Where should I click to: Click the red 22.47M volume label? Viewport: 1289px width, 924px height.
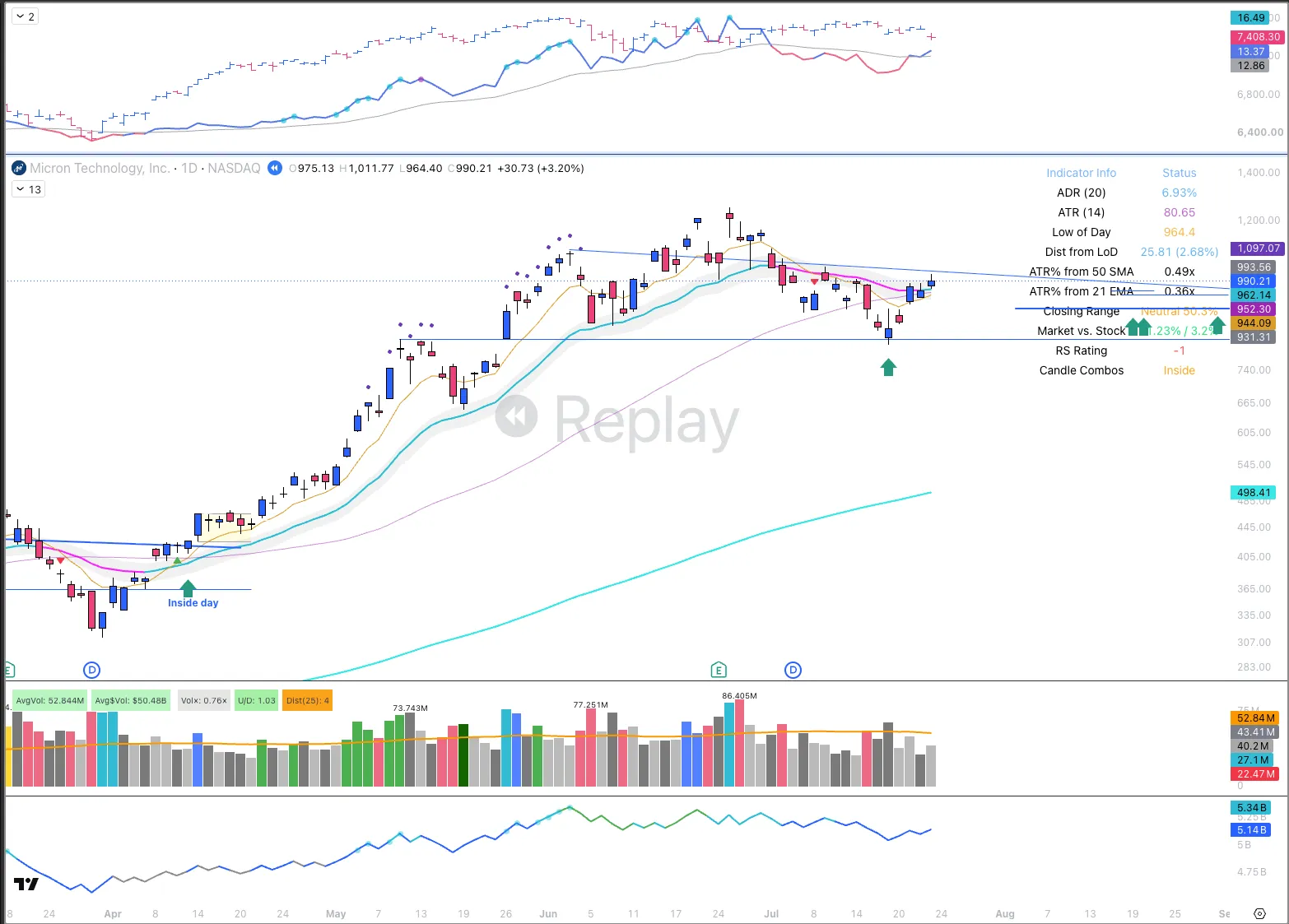coord(1255,774)
